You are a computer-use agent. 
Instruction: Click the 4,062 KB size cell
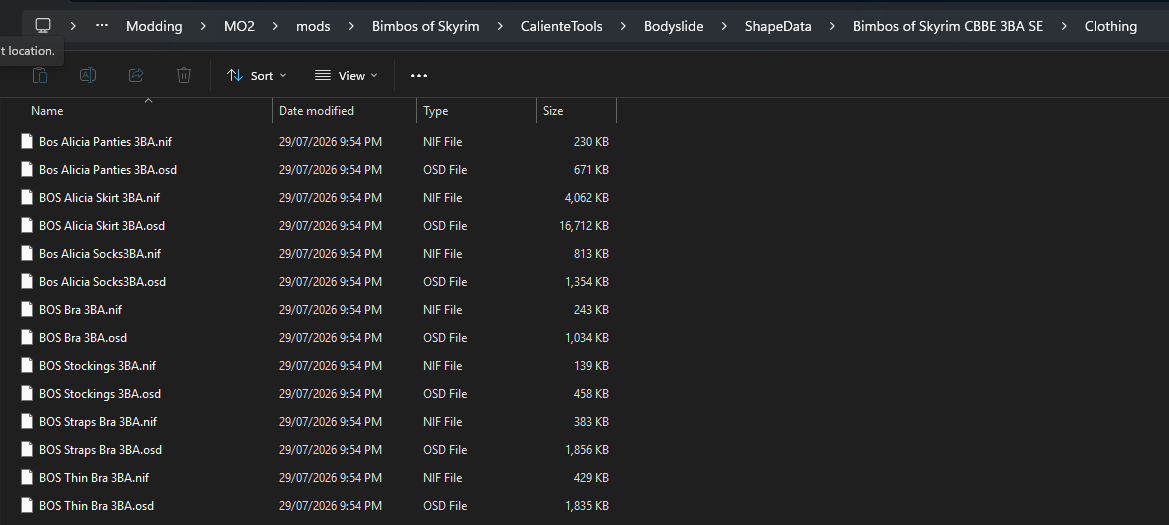pos(587,198)
